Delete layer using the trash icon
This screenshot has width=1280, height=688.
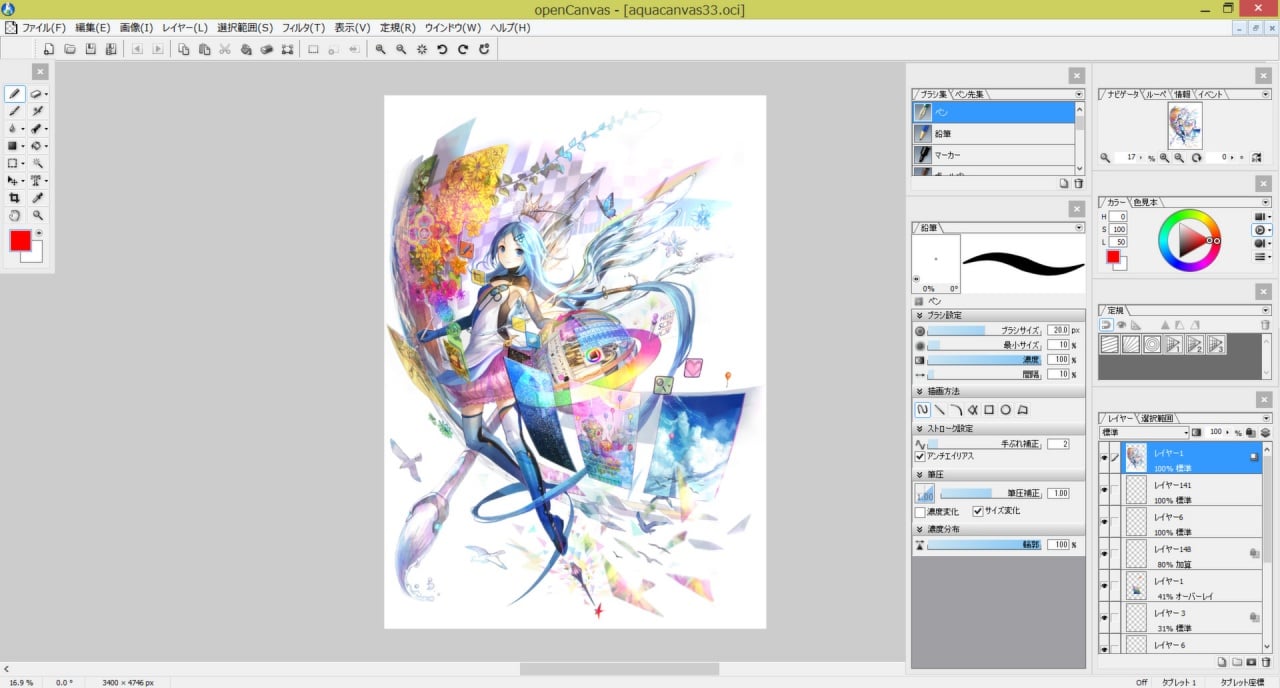[x=1266, y=662]
